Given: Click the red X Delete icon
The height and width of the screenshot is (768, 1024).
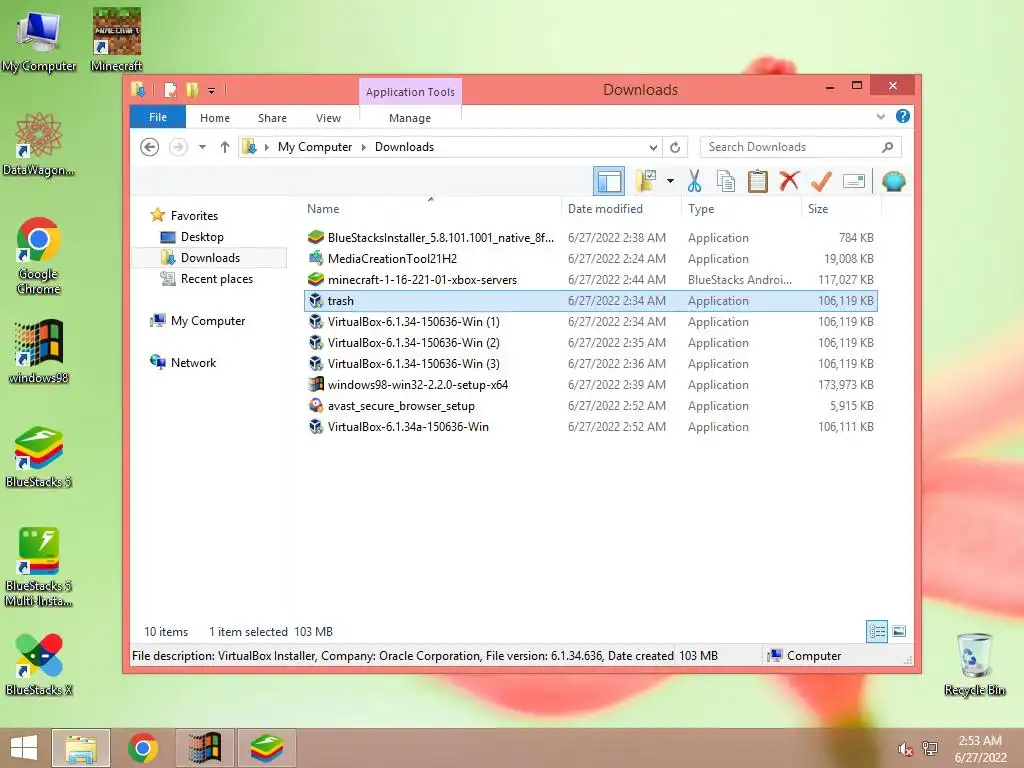Looking at the screenshot, I should point(789,180).
